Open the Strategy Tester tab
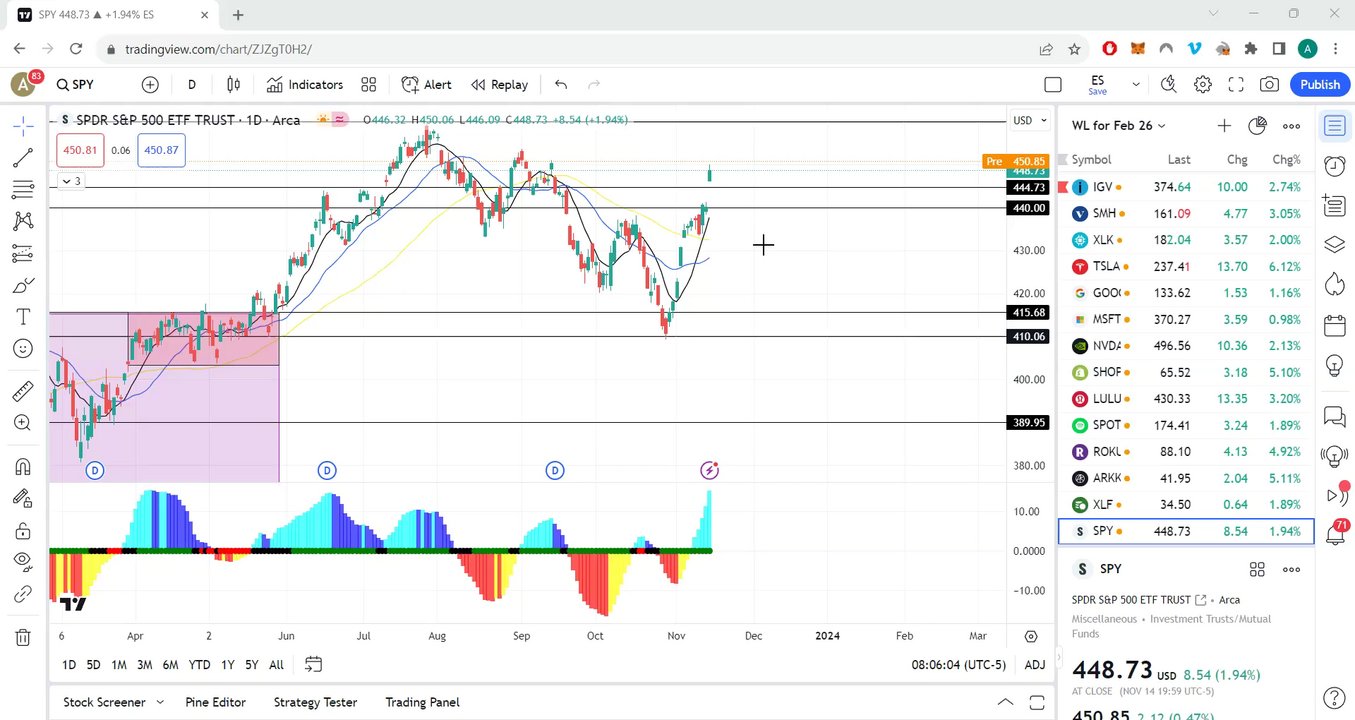 (315, 702)
